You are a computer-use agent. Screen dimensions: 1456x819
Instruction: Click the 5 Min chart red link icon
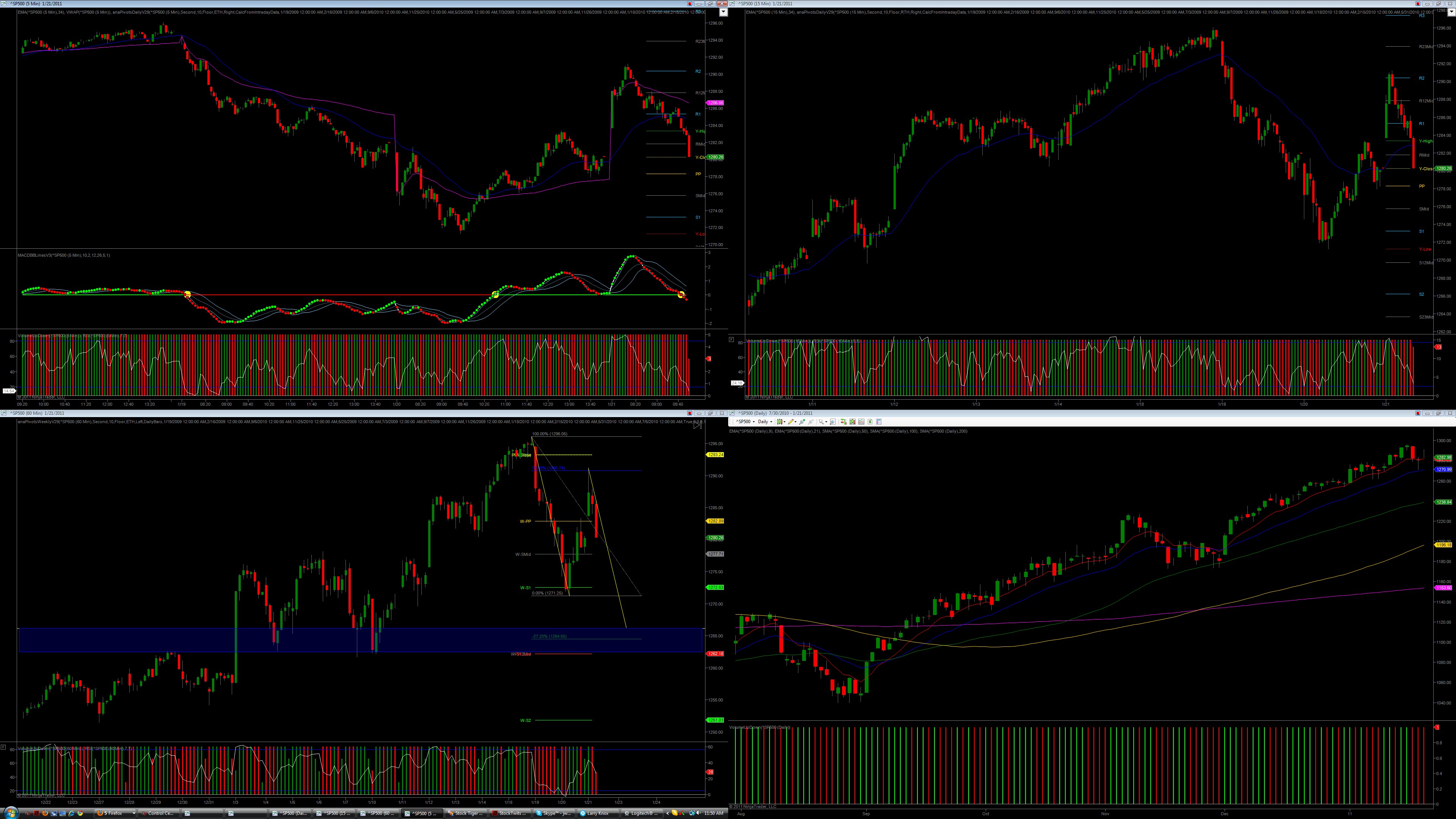(x=690, y=4)
